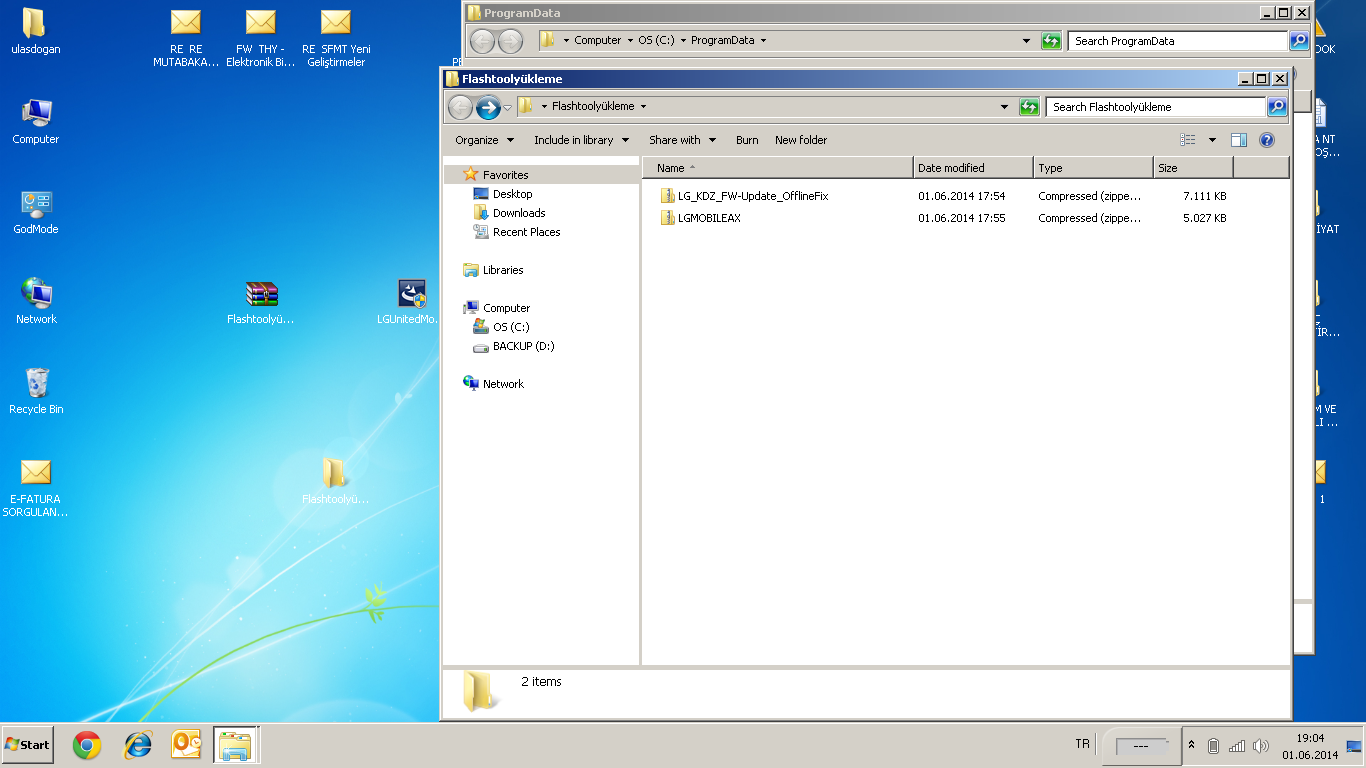Click the Flashtoolyükleme breadcrumb in the address bar

pos(592,106)
